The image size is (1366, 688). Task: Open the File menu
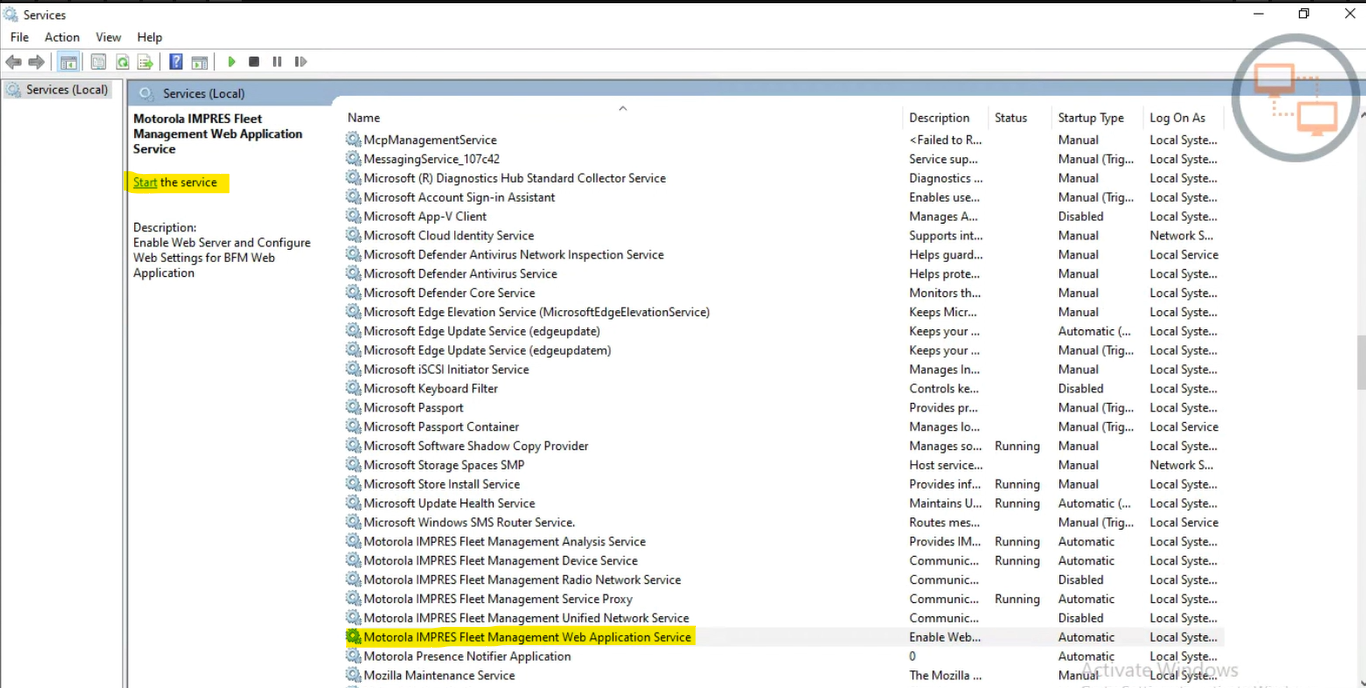pos(20,37)
